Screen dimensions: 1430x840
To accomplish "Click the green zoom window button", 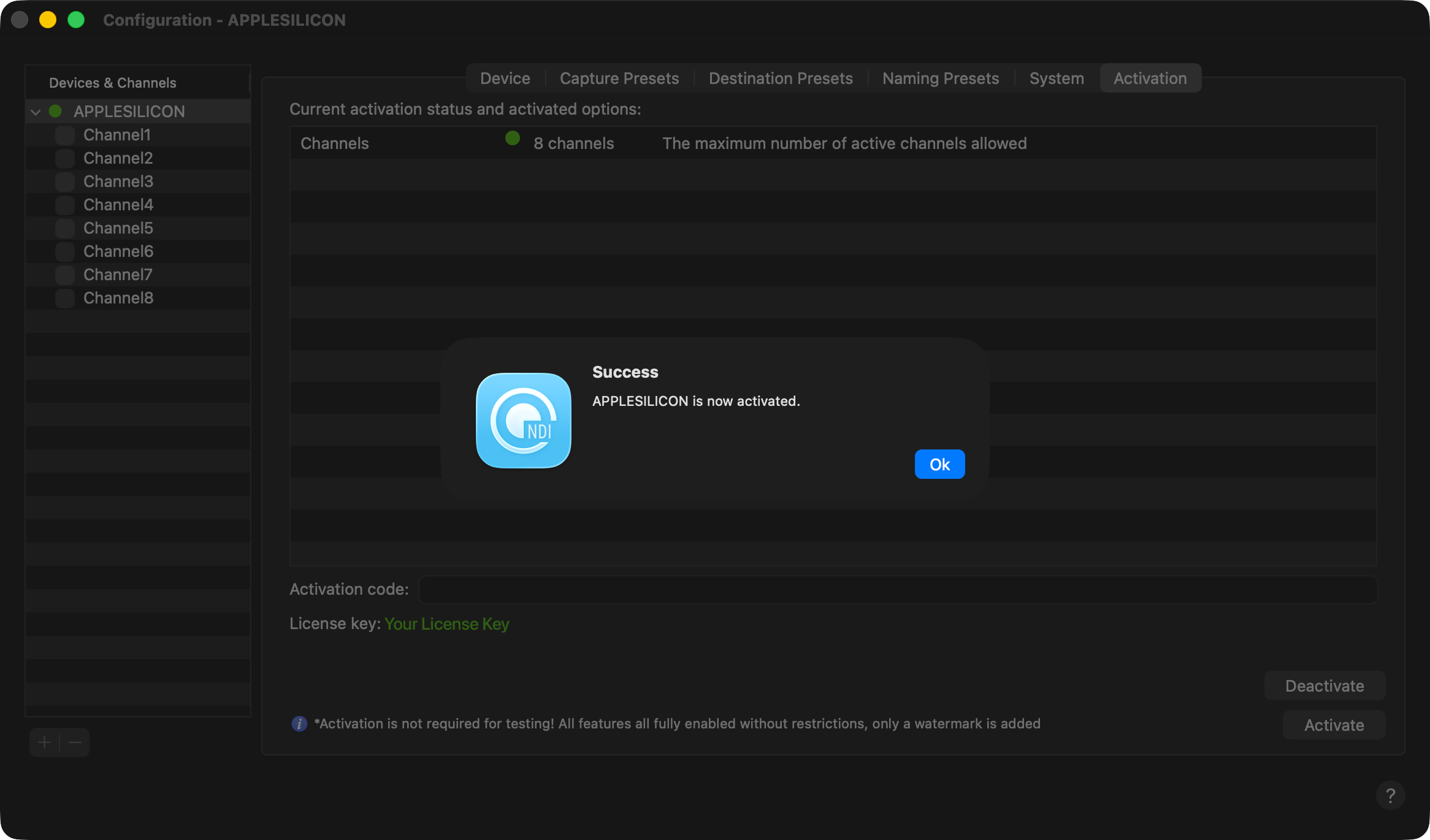I will tap(76, 20).
